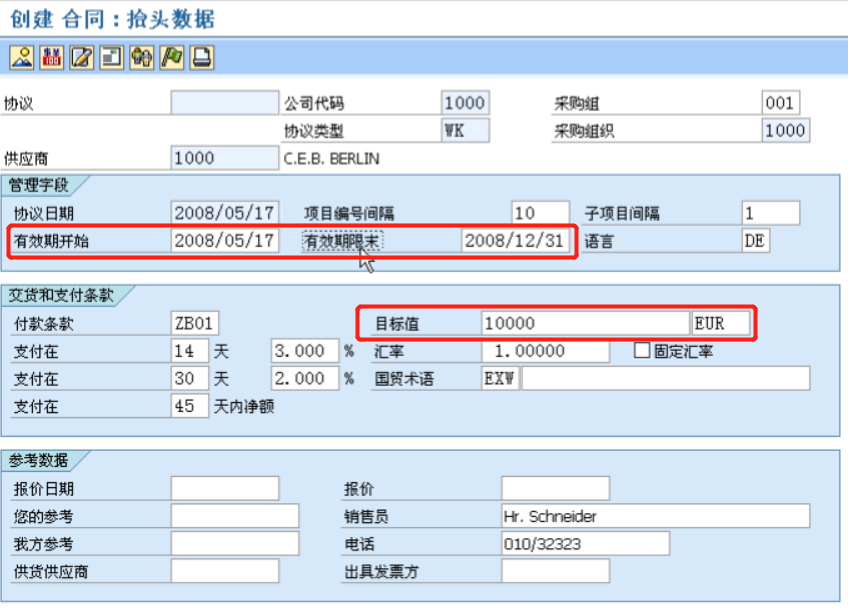848x611 pixels.
Task: Open the pricing conditions icon with 100 symbol
Action: pos(49,57)
